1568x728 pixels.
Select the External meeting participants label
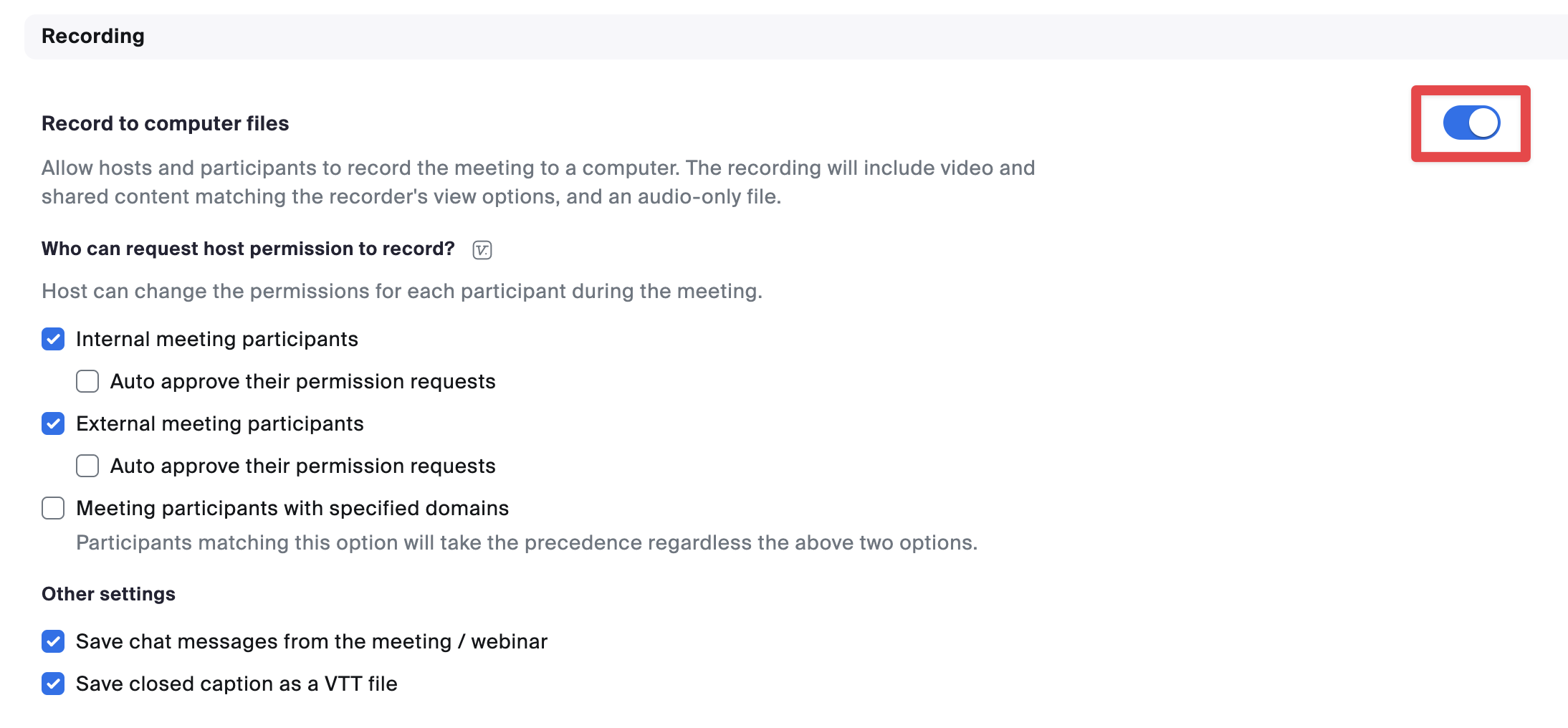click(220, 423)
